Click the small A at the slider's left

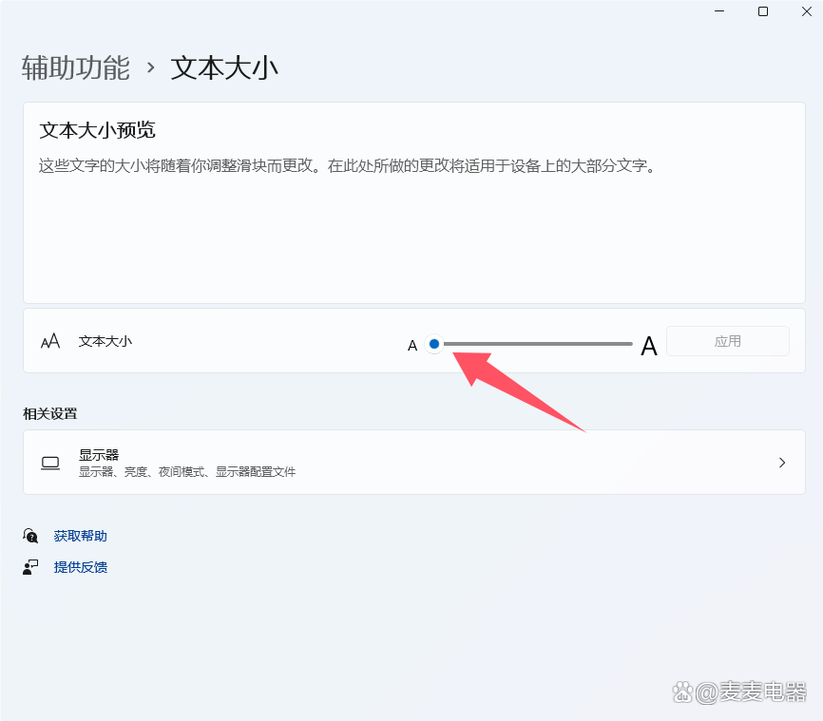coord(412,344)
